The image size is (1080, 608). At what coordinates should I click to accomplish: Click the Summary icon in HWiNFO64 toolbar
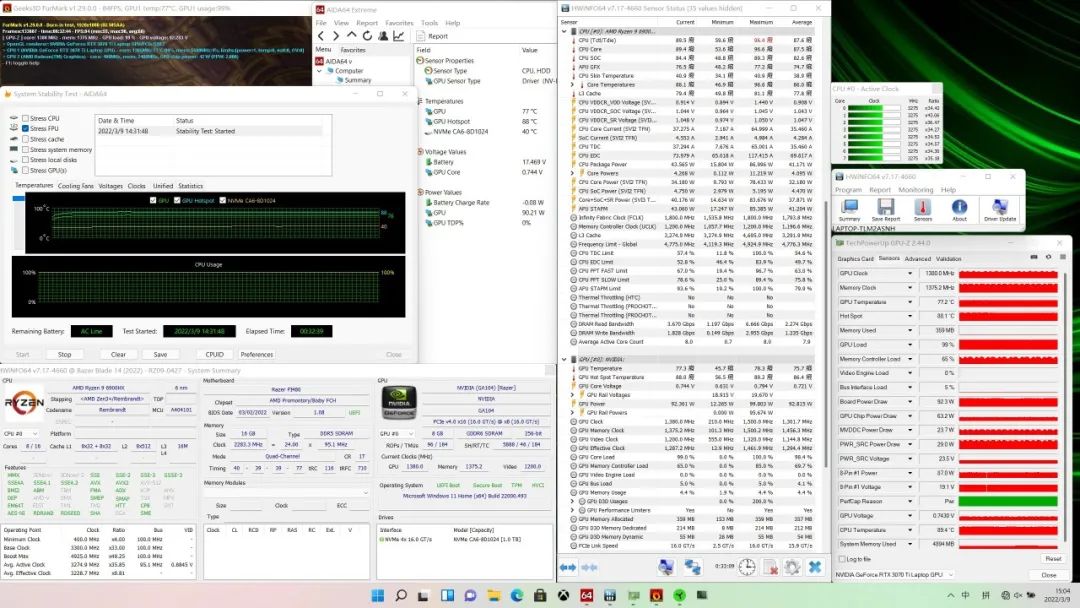click(849, 208)
